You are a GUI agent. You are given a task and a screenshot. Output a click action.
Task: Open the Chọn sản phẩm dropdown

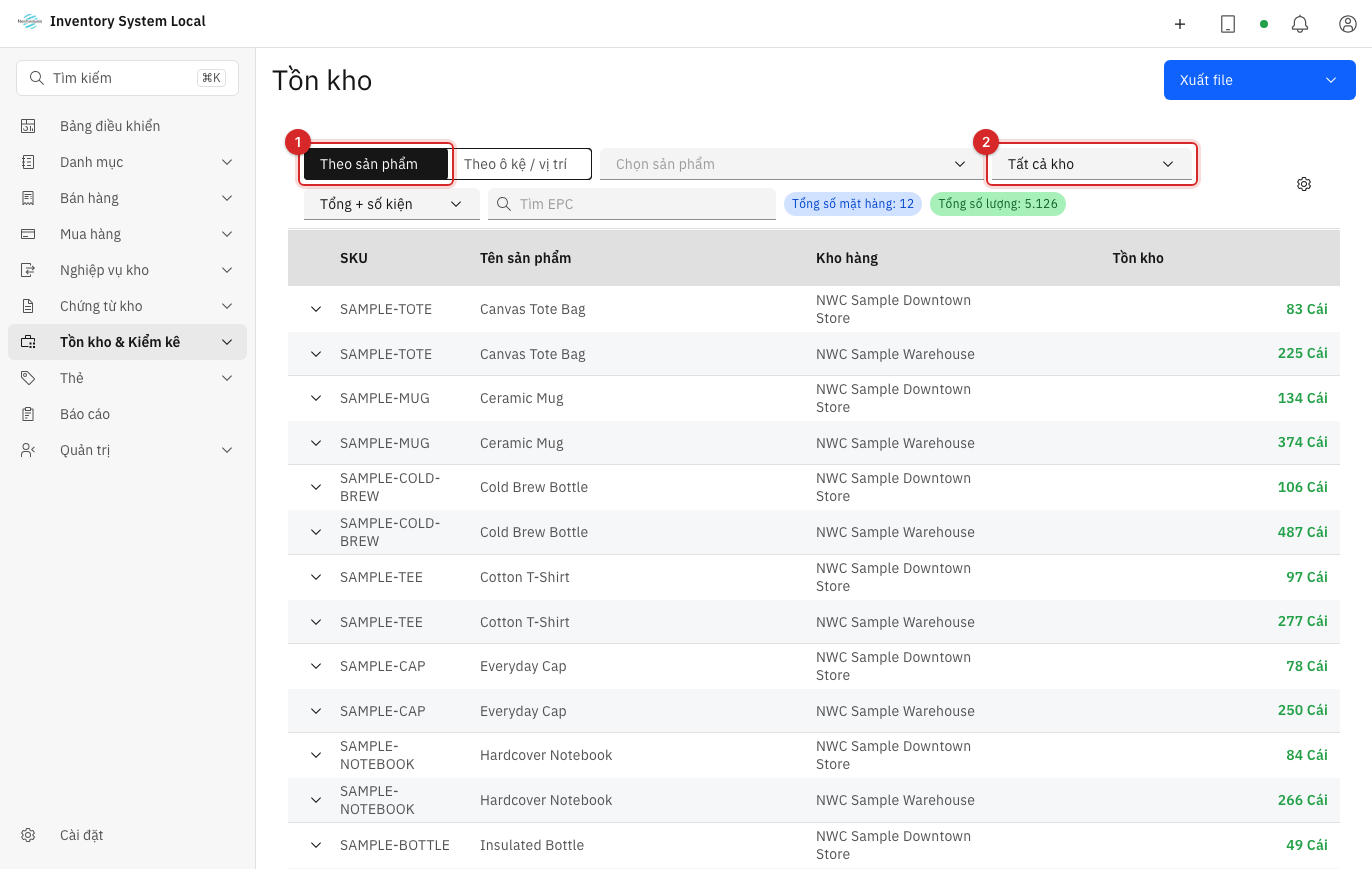(x=792, y=164)
